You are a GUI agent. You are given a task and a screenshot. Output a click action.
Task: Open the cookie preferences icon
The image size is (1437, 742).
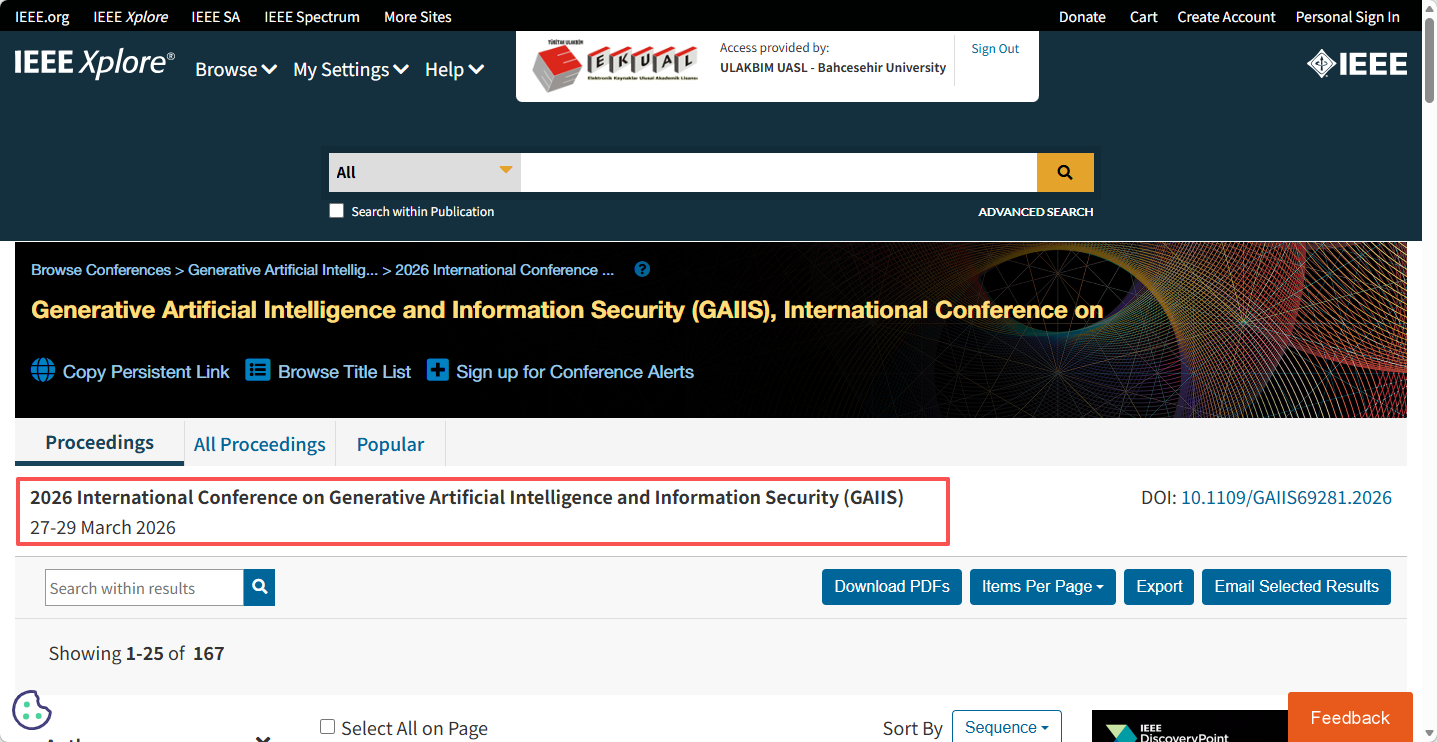(32, 710)
